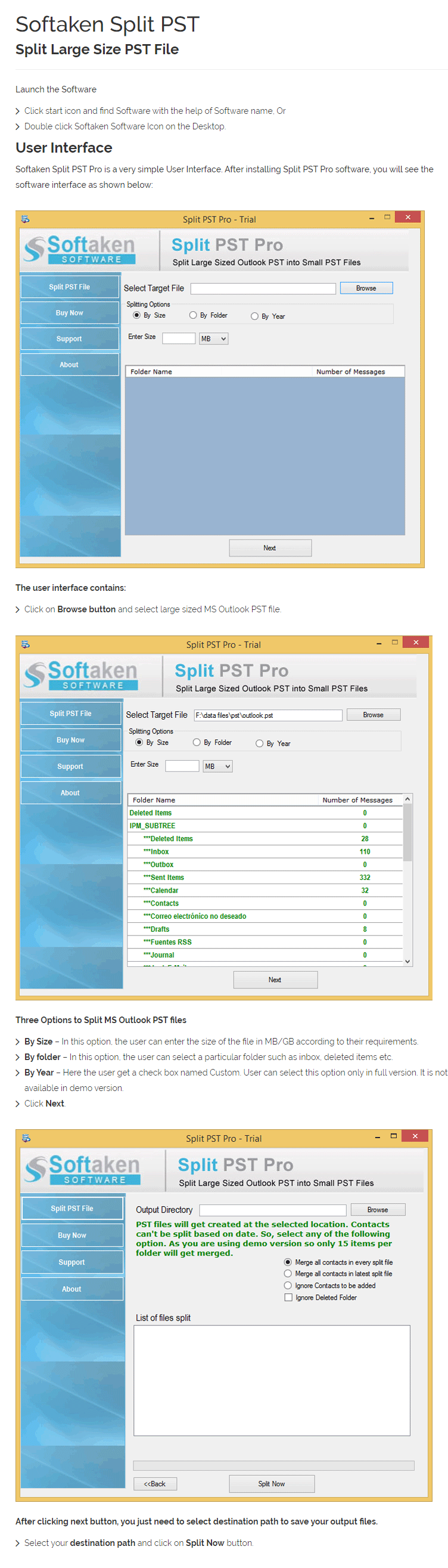This screenshot has width=448, height=1568.
Task: Click Softaken Software logo in first screenshot
Action: (80, 250)
